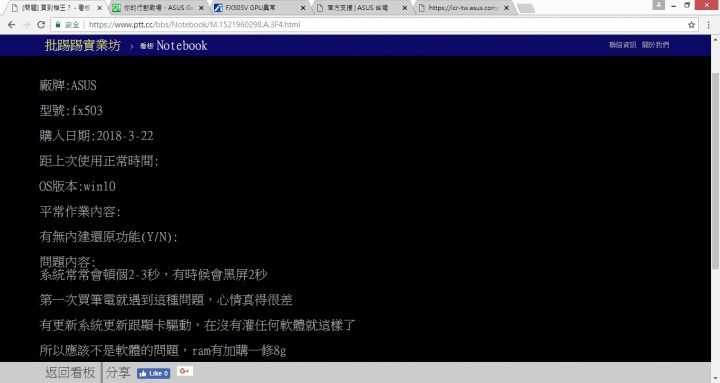The width and height of the screenshot is (720, 383).
Task: Click the line ending ram有加購一條8g
Action: pyautogui.click(x=163, y=351)
